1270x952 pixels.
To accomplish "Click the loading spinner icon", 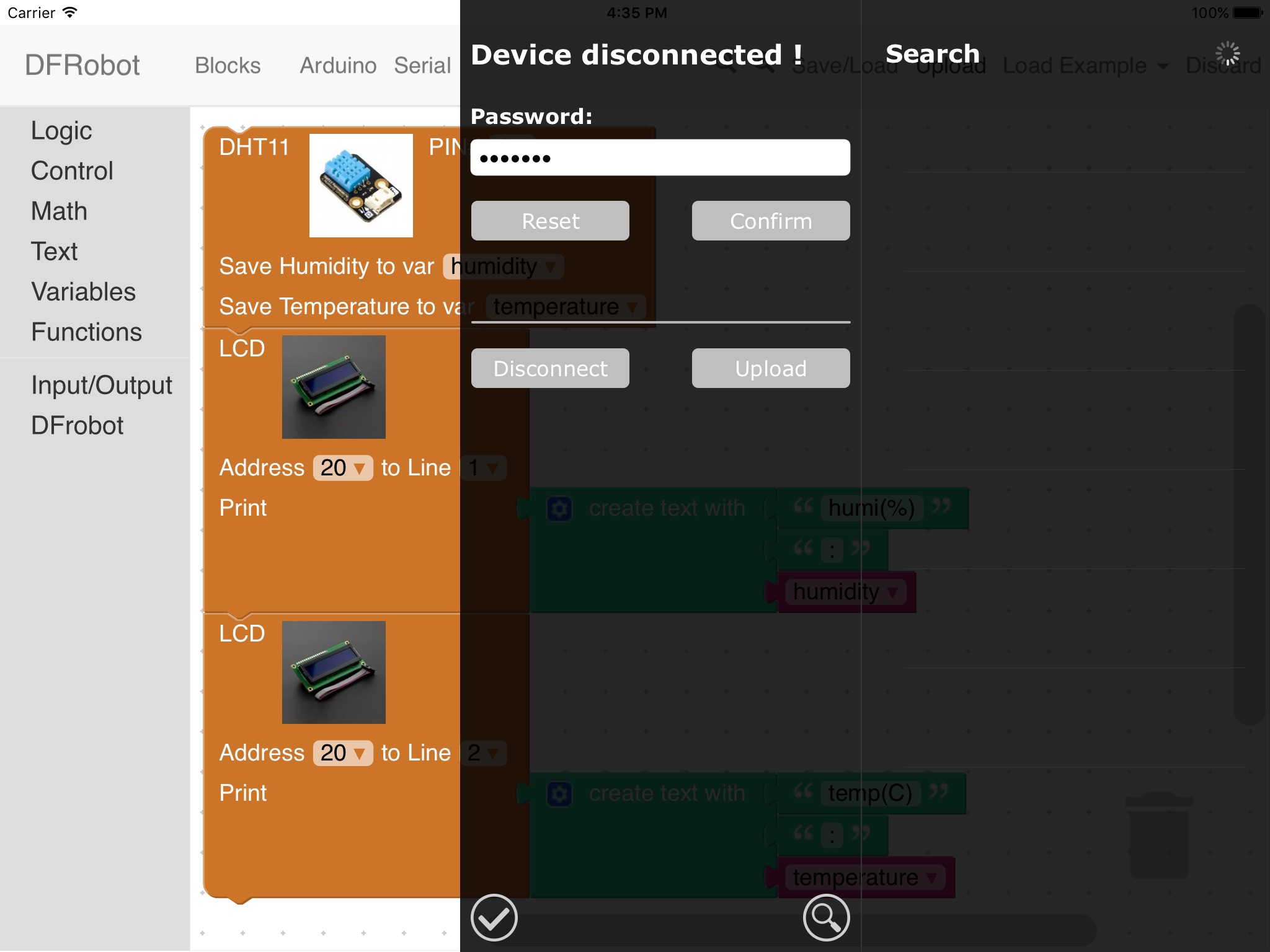I will click(1227, 54).
